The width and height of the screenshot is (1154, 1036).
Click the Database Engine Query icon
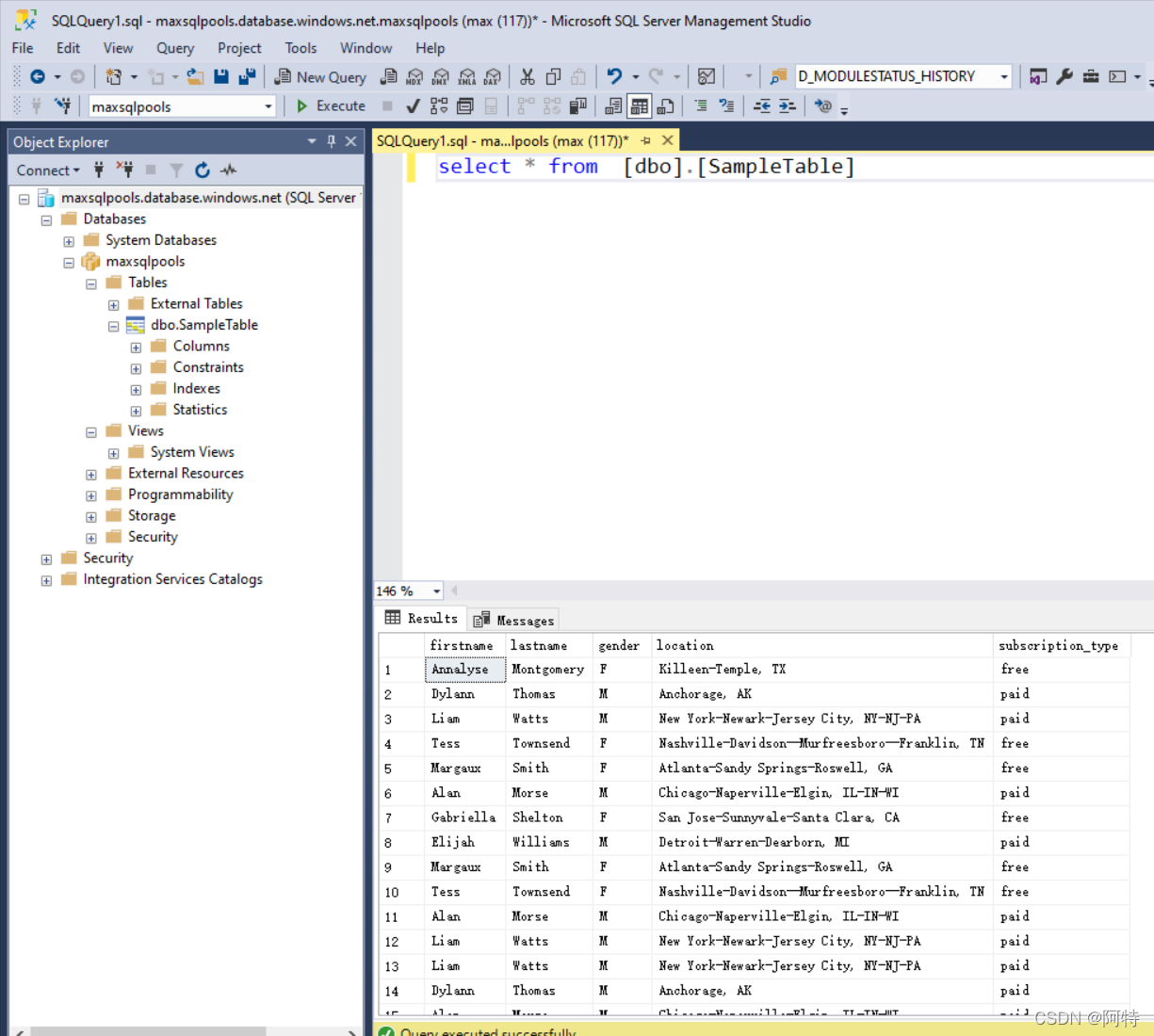pos(388,76)
